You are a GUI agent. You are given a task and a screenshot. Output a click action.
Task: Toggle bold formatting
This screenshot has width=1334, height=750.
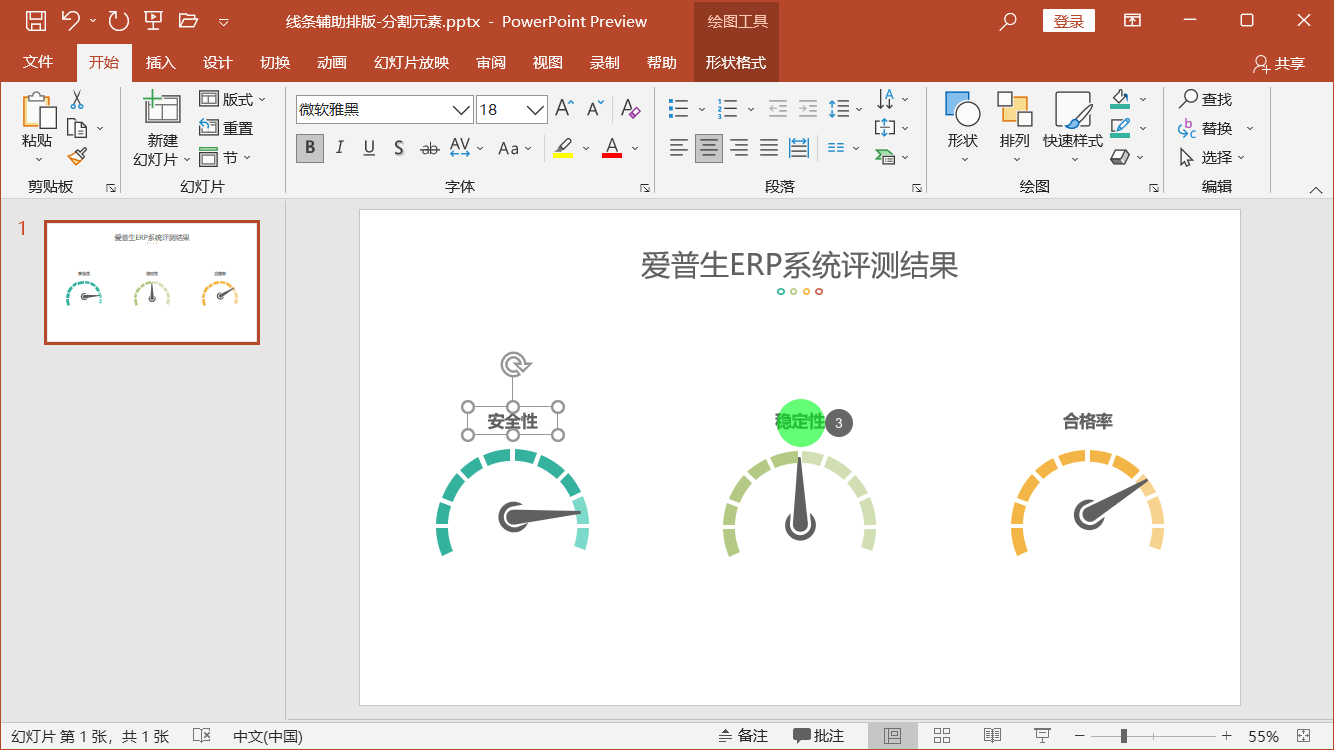pyautogui.click(x=310, y=148)
